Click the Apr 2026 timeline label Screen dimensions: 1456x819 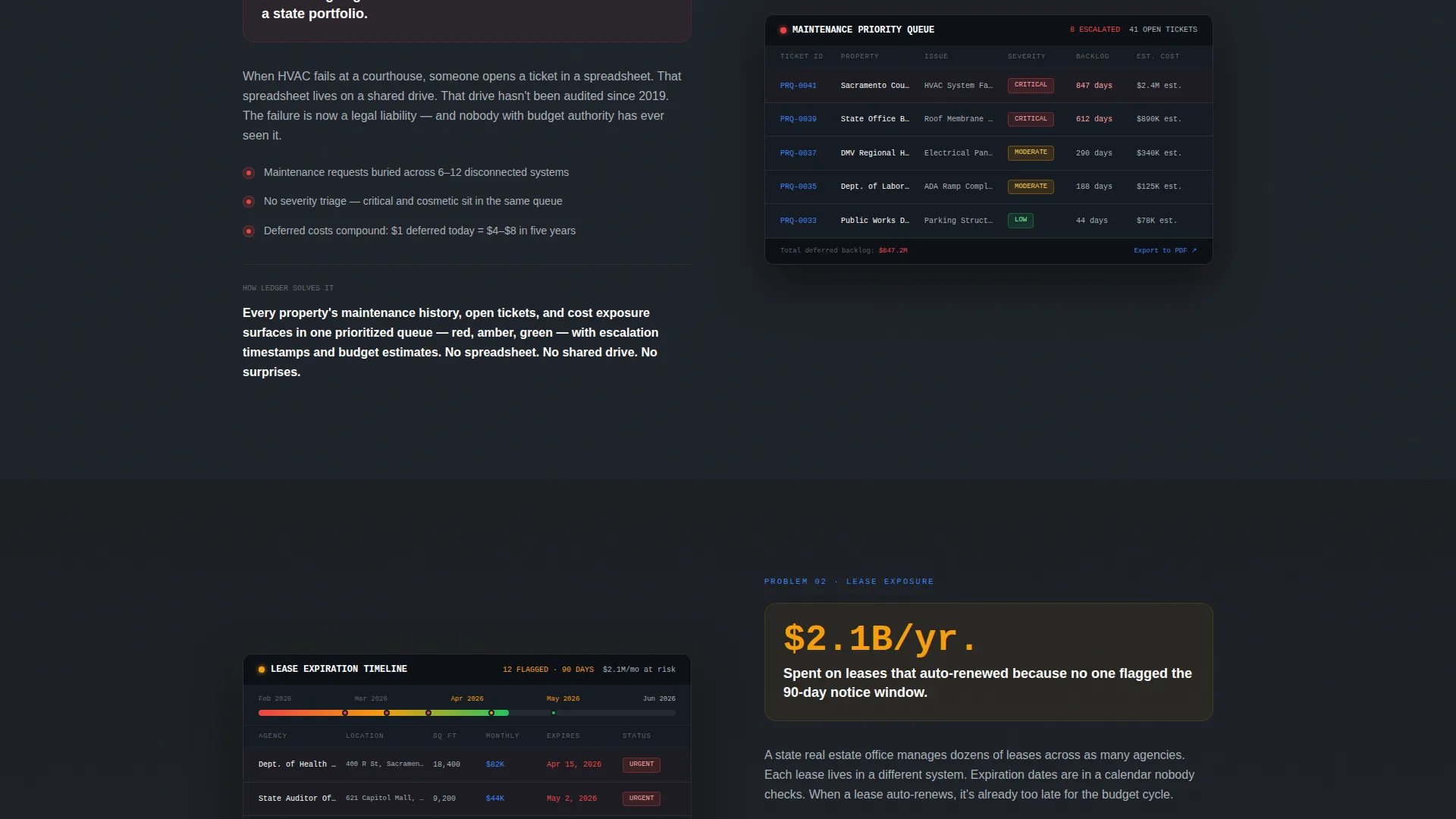(x=467, y=698)
